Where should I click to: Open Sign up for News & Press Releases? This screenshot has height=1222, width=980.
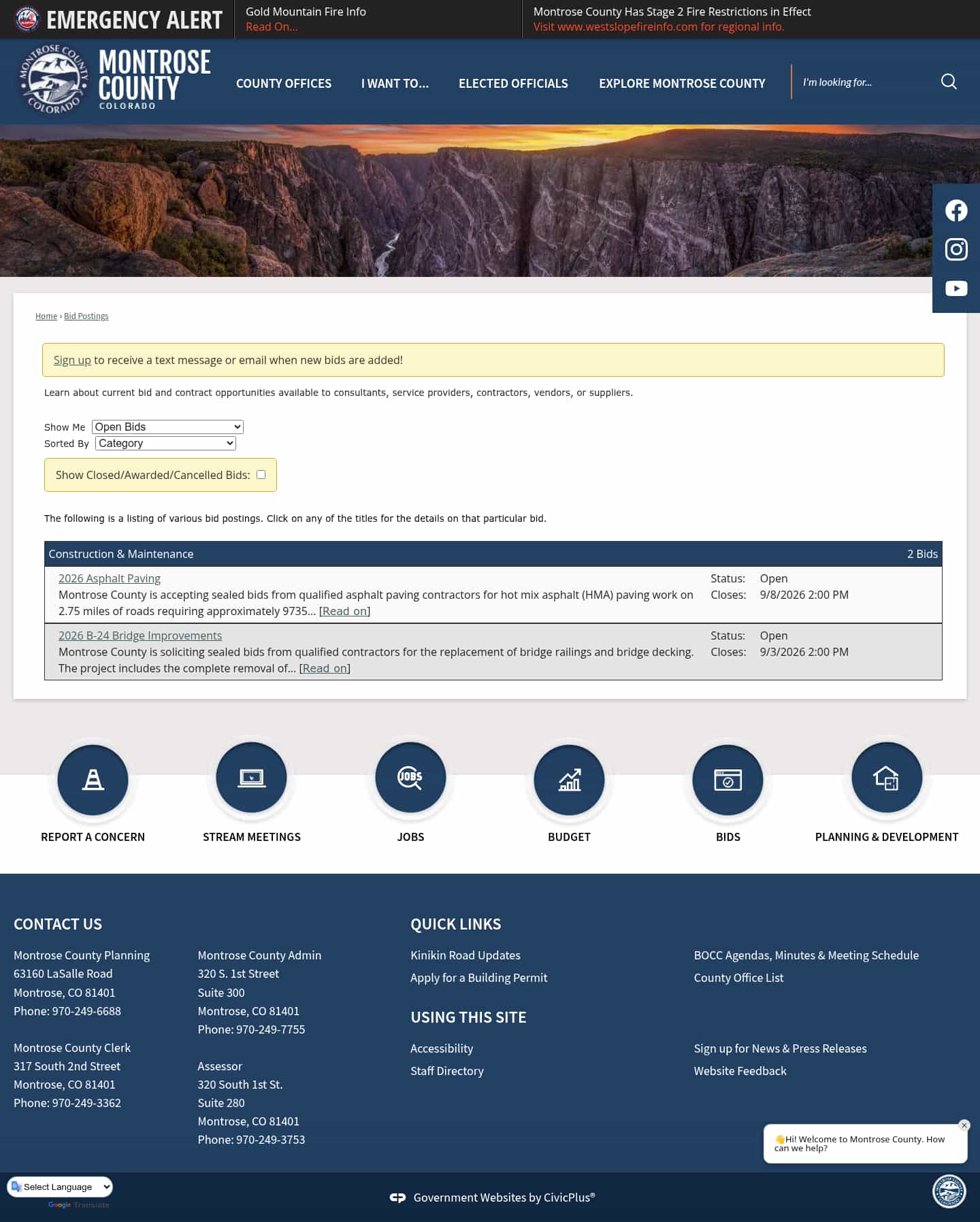781,1048
